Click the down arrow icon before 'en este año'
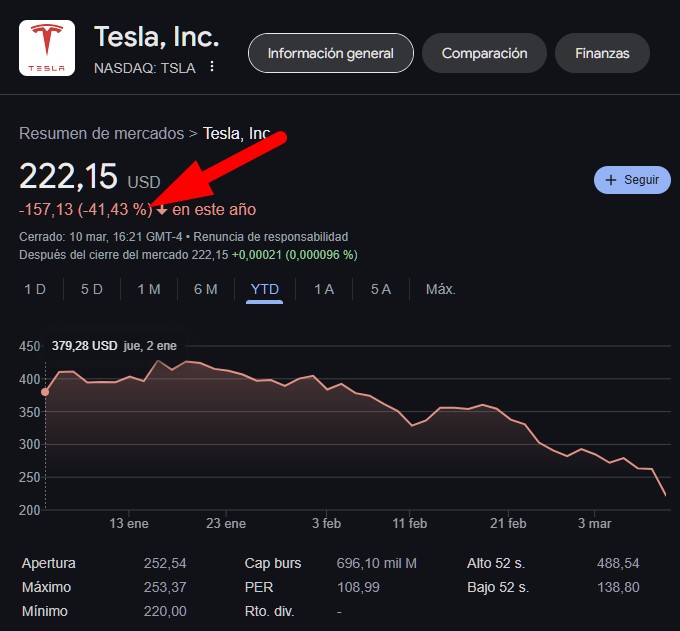This screenshot has width=680, height=631. point(162,210)
